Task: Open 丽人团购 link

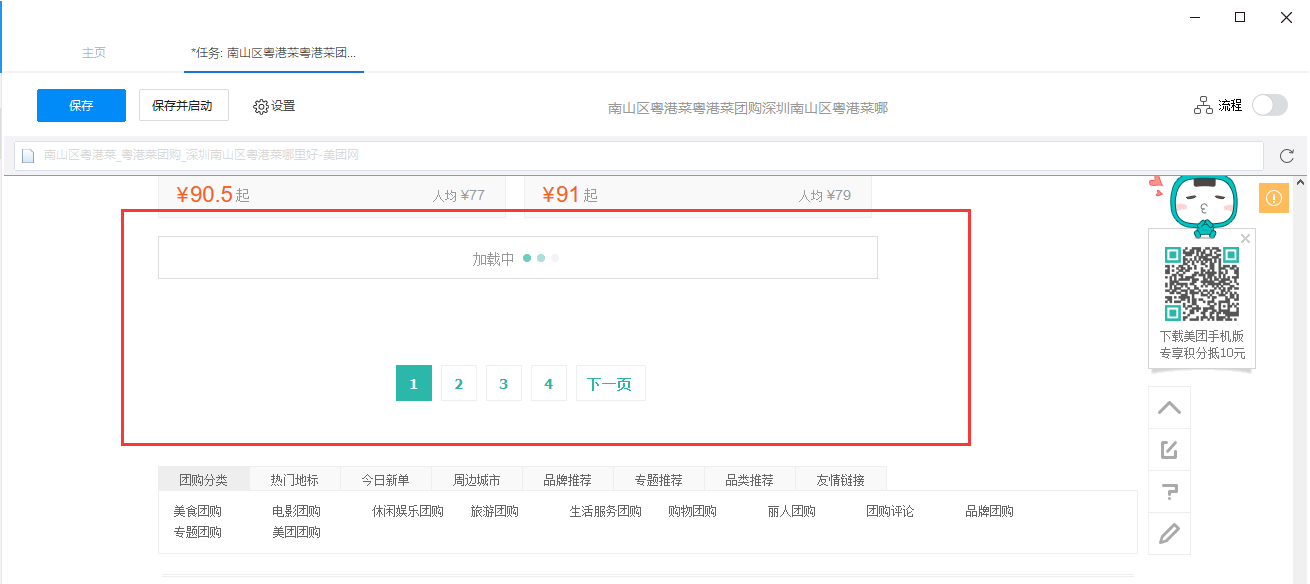Action: pos(792,511)
